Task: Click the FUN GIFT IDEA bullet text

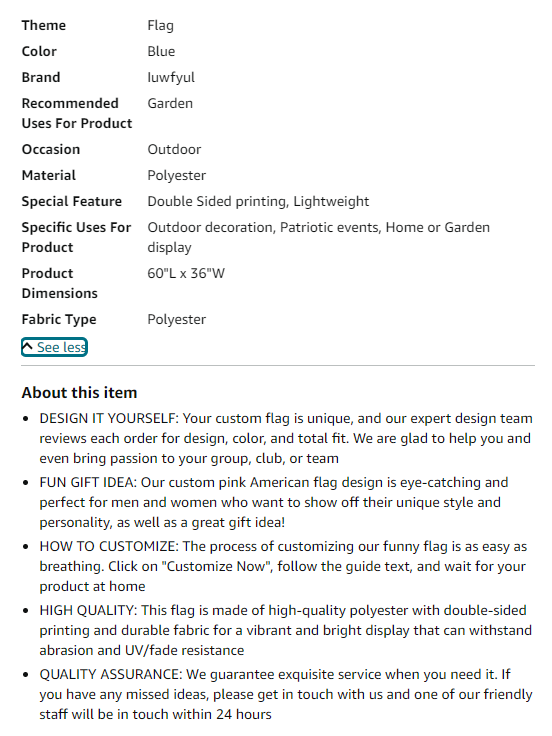Action: (x=274, y=502)
